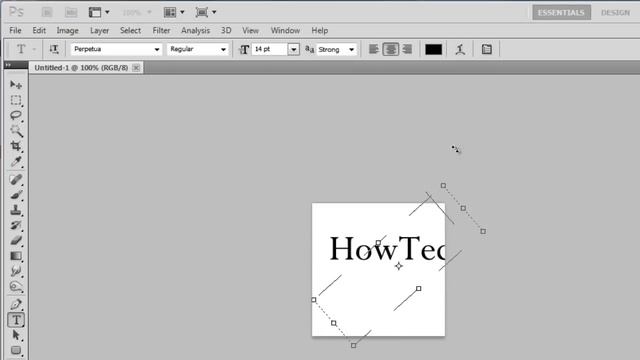Toggle text orientation button
Screen dimensions: 640x360
[x=54, y=49]
